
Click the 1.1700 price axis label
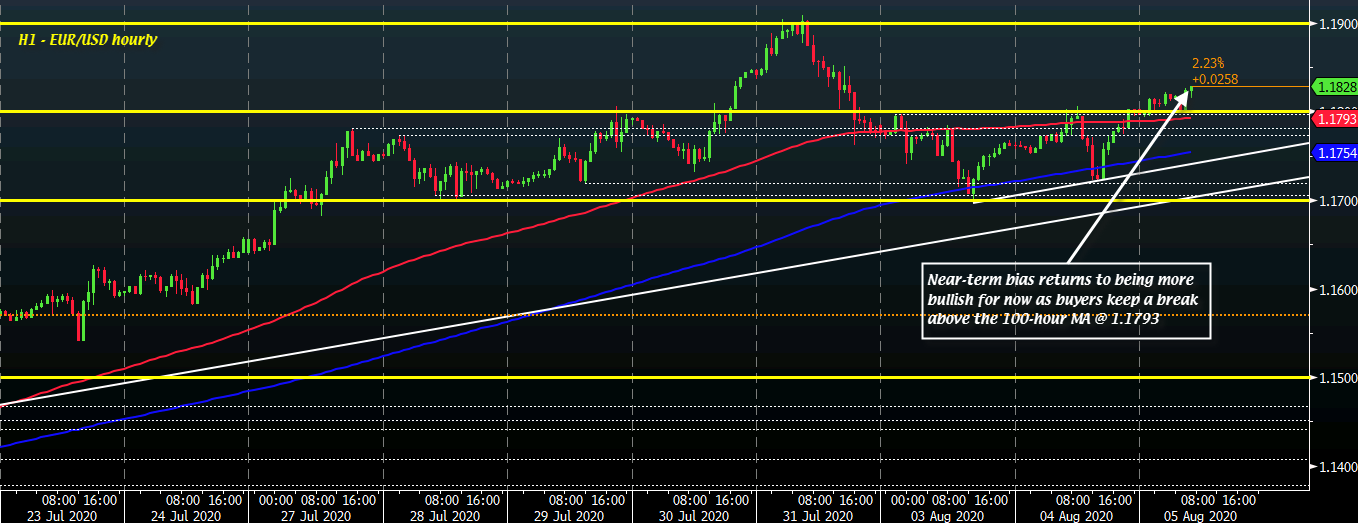pyautogui.click(x=1336, y=201)
